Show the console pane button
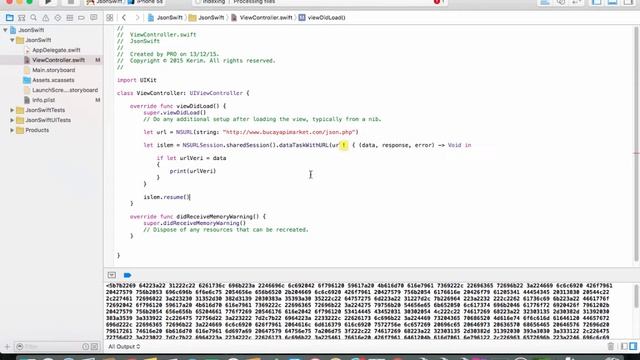This screenshot has width=640, height=360. click(633, 347)
